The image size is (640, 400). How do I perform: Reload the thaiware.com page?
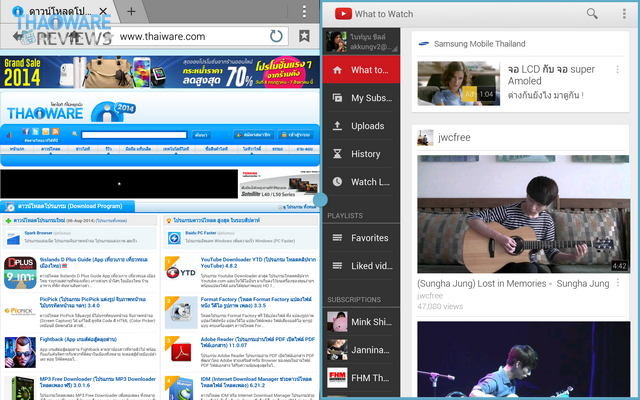pyautogui.click(x=276, y=36)
